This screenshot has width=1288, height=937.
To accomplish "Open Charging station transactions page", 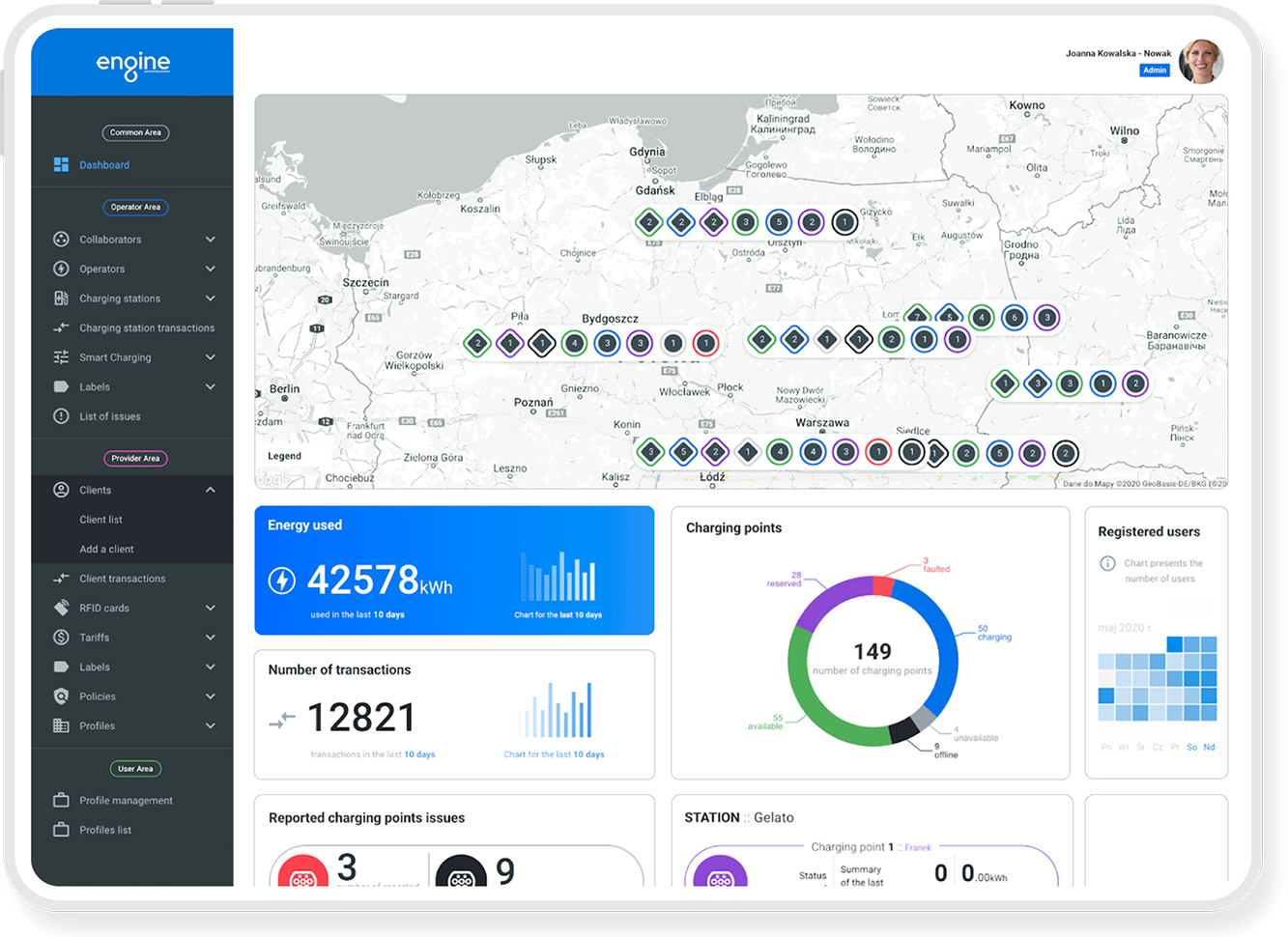I will click(146, 328).
